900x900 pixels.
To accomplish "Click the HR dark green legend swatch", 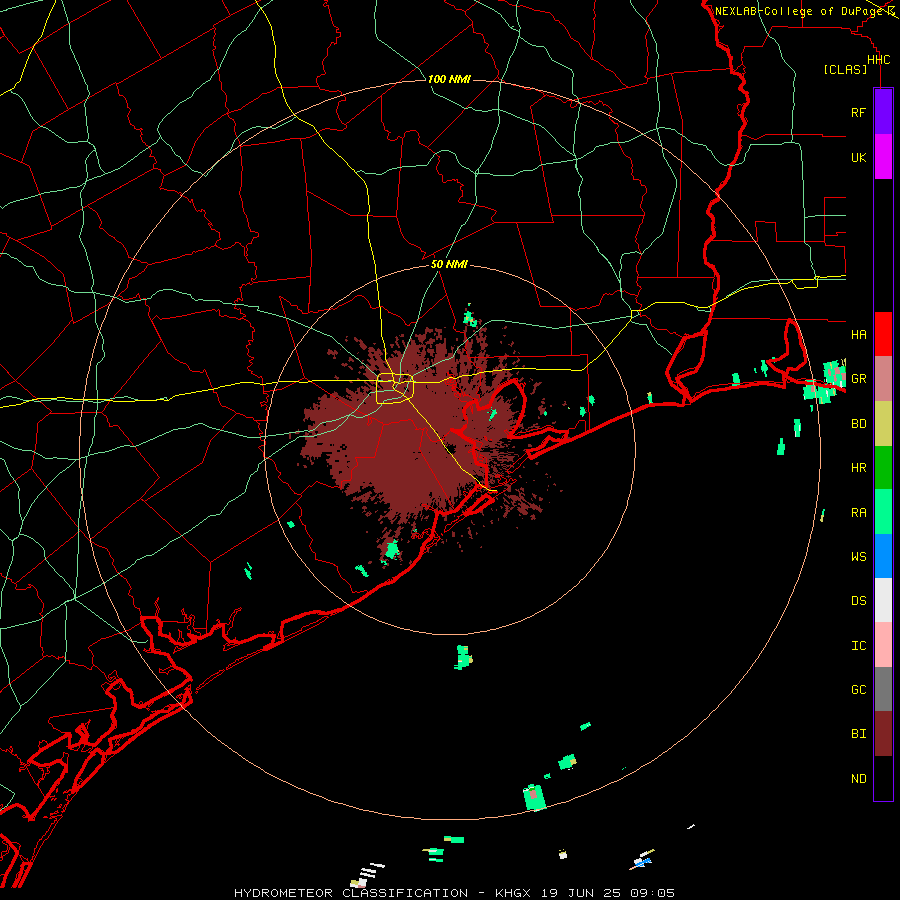I will click(x=883, y=467).
